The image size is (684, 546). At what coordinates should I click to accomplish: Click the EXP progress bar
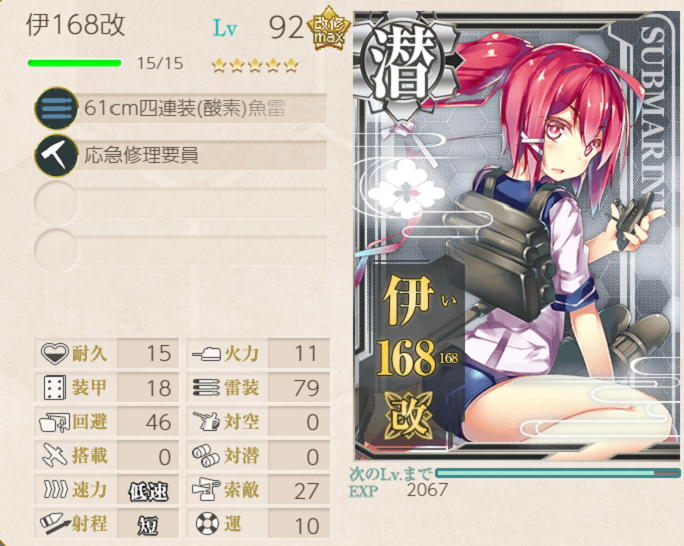pos(557,473)
